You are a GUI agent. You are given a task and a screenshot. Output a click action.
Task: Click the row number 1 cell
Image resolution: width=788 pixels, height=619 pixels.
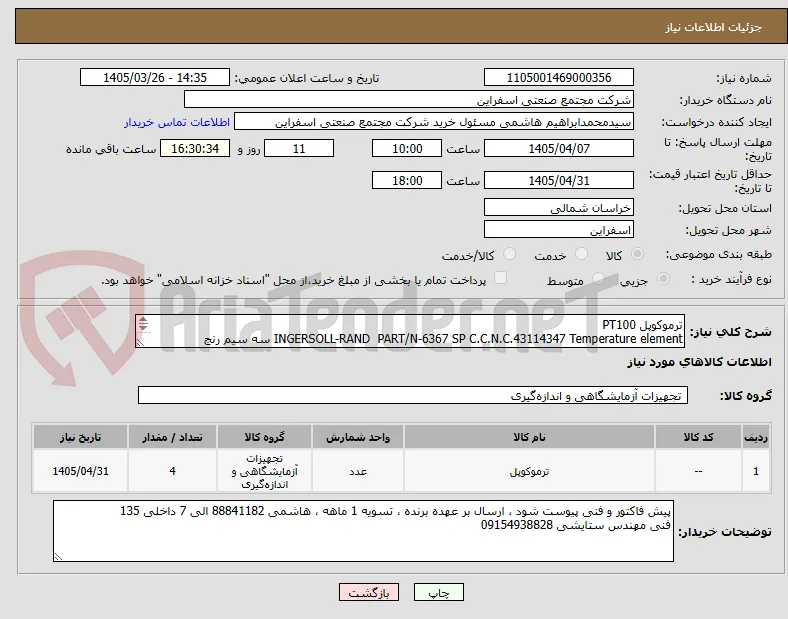[756, 471]
